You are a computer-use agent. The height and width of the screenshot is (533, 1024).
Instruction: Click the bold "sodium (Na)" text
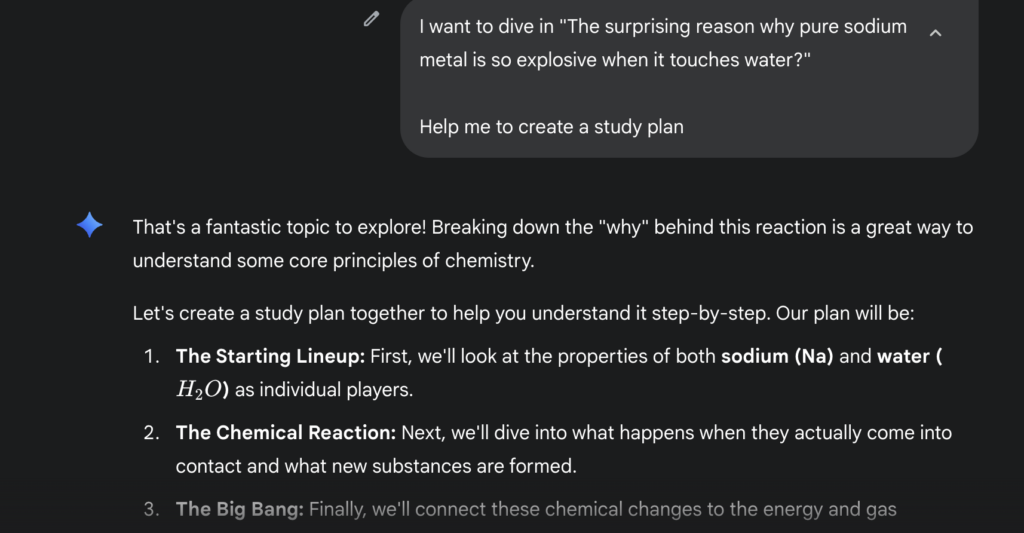tap(777, 357)
